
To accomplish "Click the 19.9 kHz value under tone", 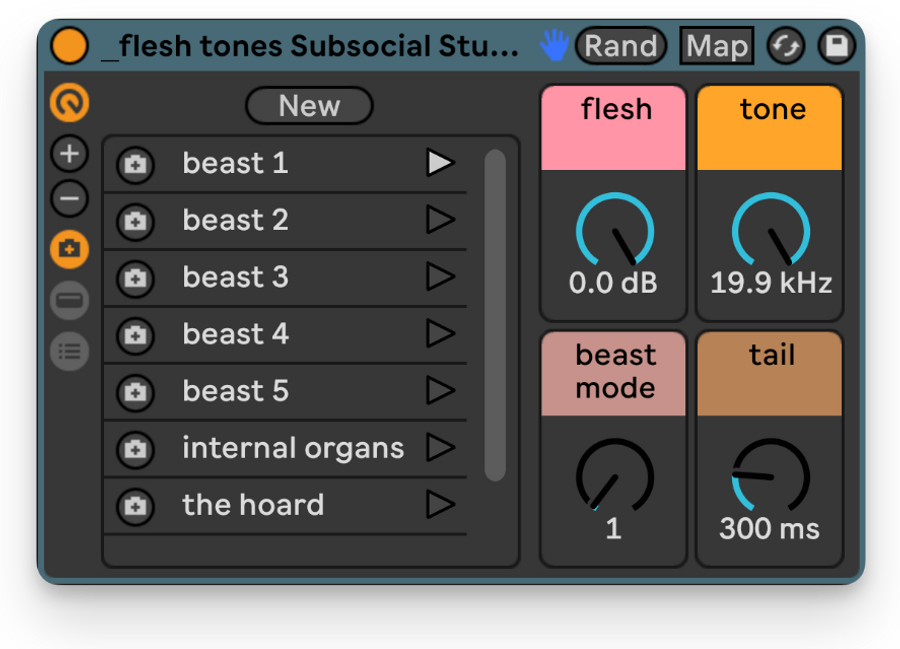I will (x=771, y=283).
